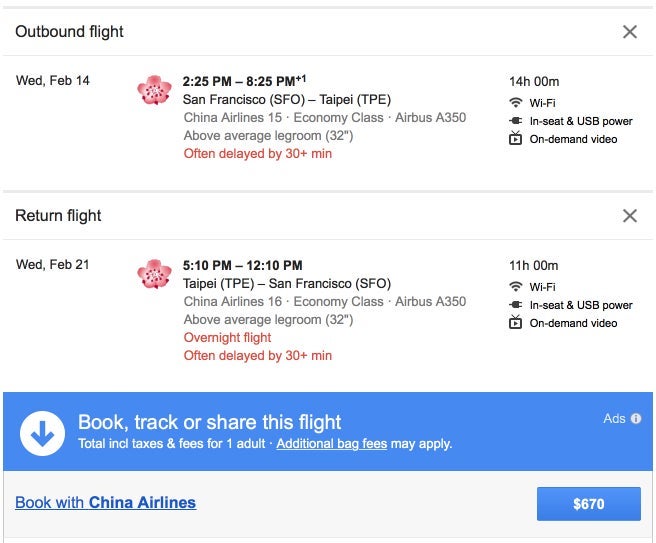
Task: Click the outbound USB power plug icon
Action: tap(516, 121)
